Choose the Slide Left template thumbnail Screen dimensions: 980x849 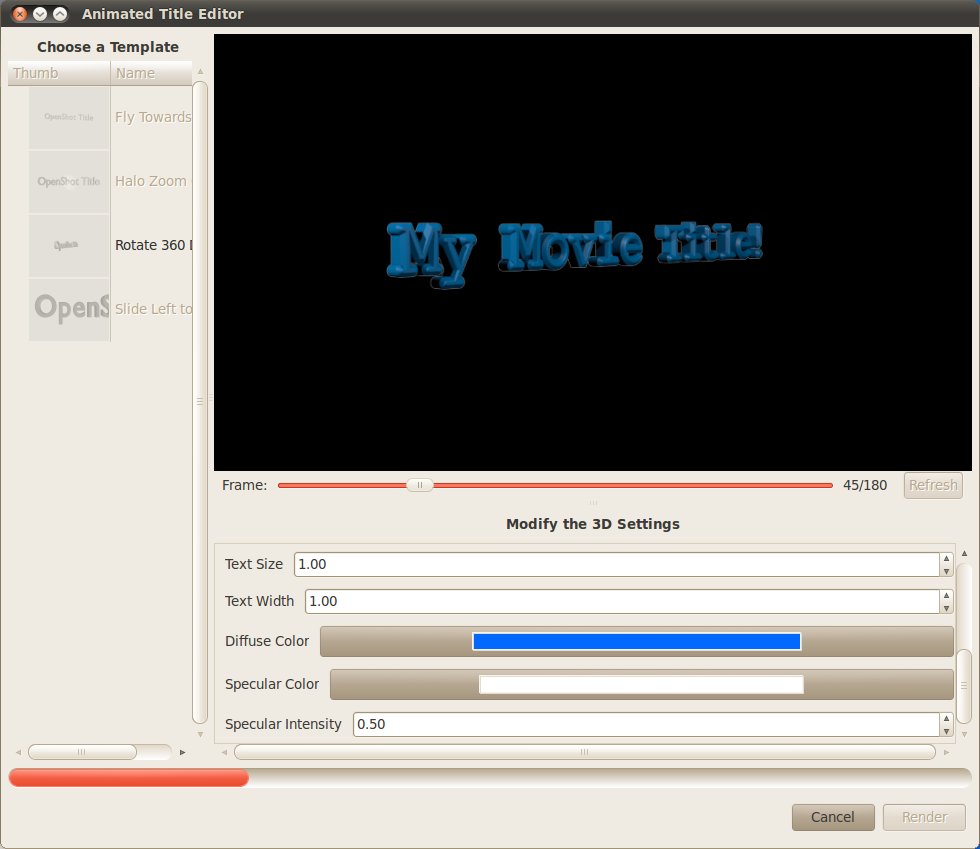click(x=69, y=309)
